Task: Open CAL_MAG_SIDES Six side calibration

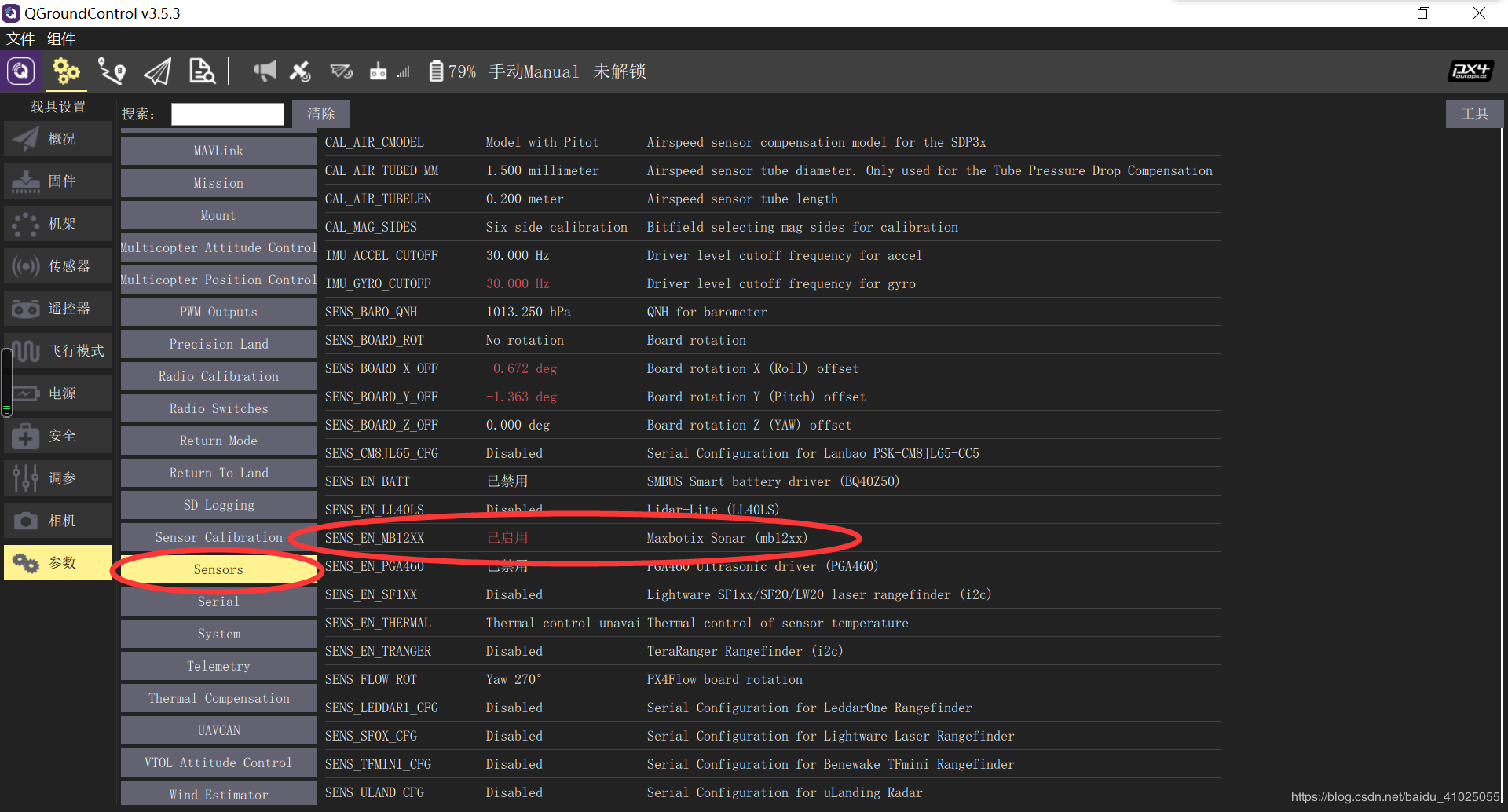Action: tap(771, 227)
